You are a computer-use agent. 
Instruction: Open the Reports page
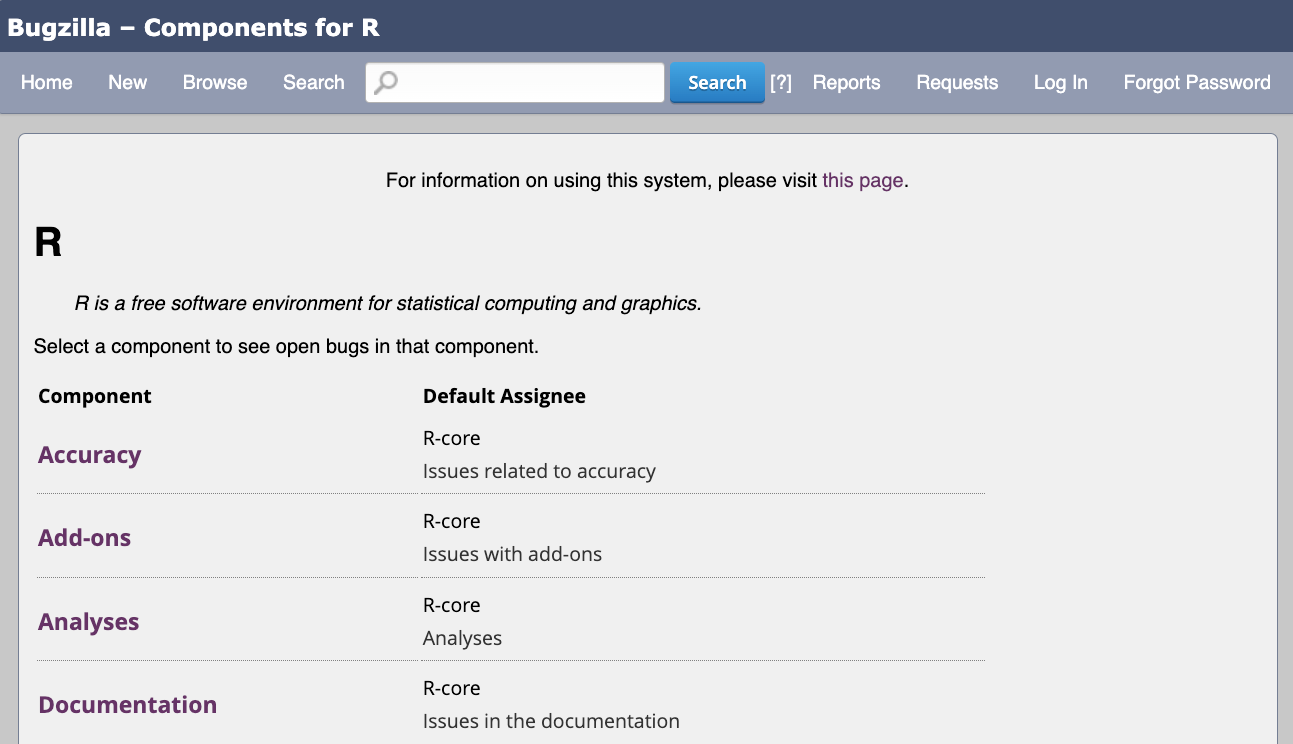846,83
